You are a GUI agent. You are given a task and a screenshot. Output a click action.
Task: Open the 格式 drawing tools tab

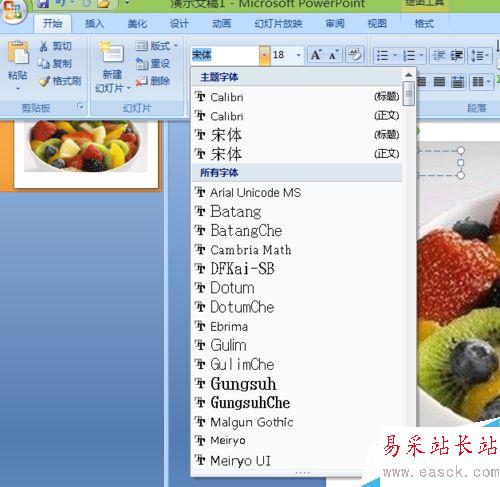pos(424,24)
